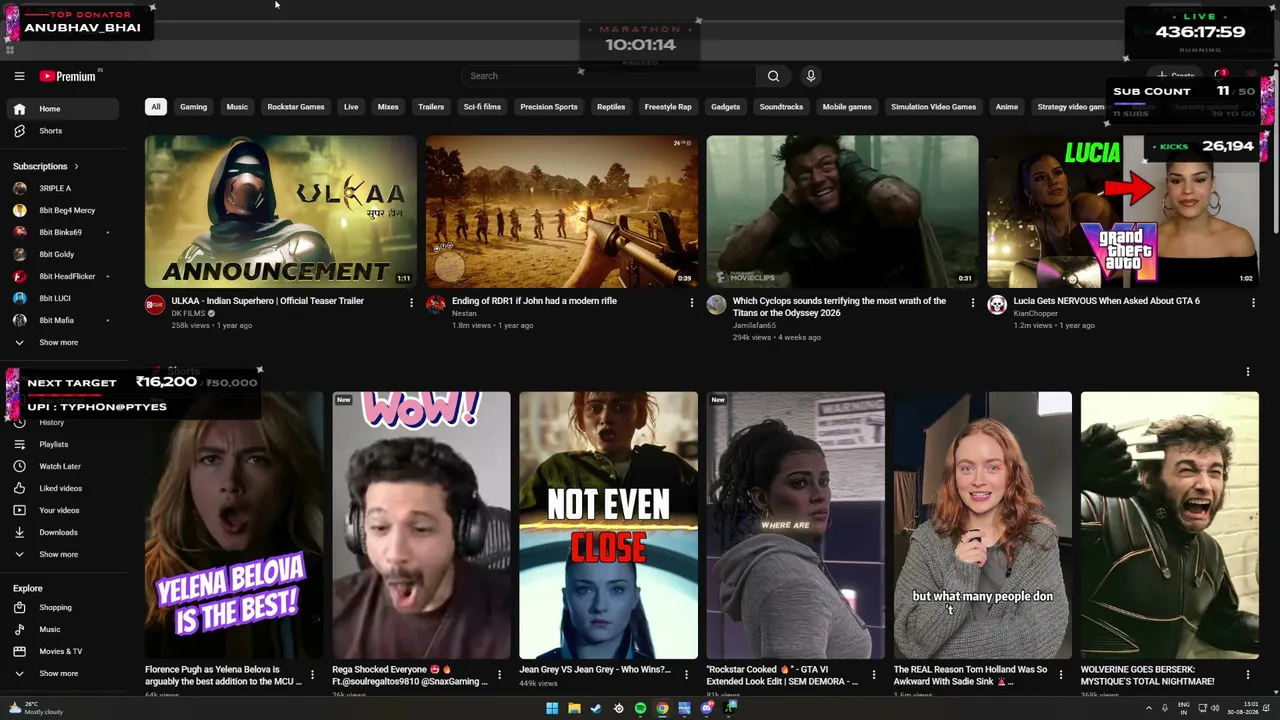Open the Jamilafan65 channel avatar
Screen dimensions: 1280x720
[x=717, y=305]
